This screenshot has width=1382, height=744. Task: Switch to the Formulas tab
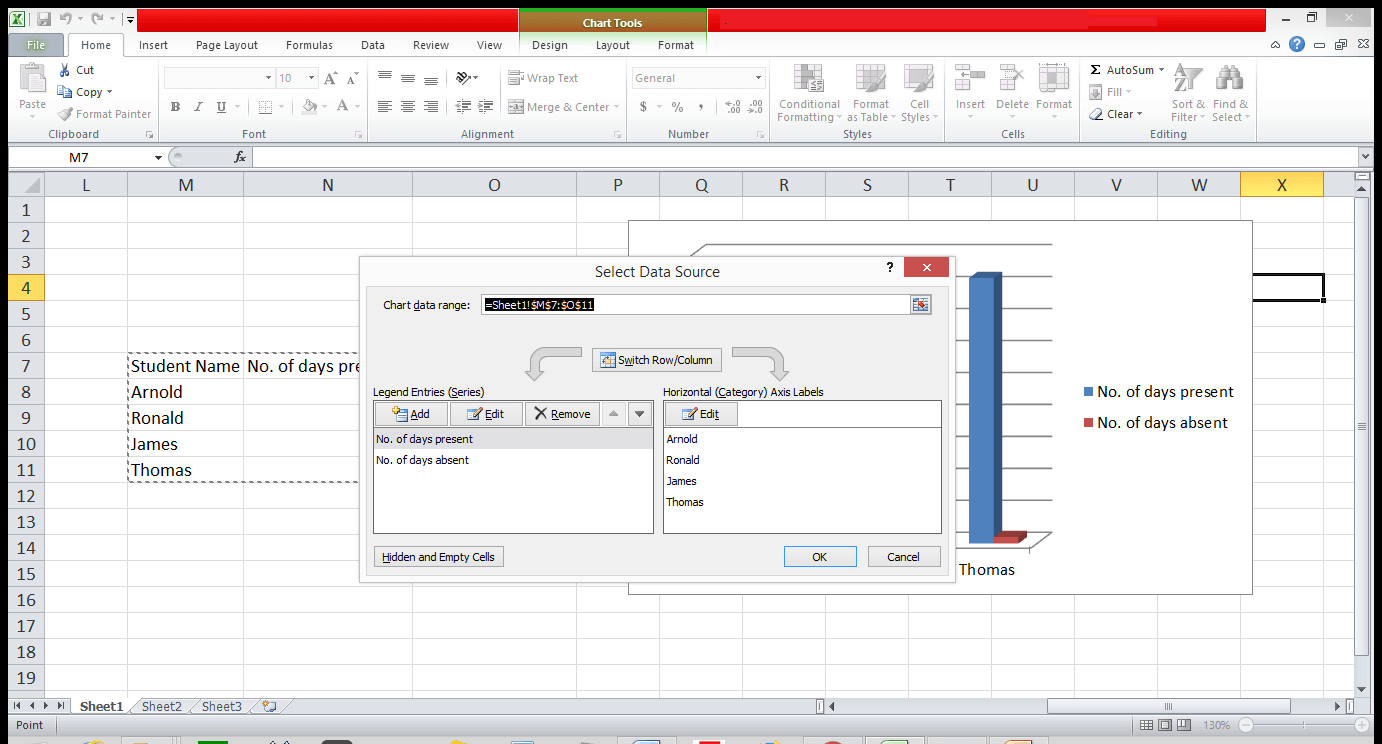coord(309,45)
